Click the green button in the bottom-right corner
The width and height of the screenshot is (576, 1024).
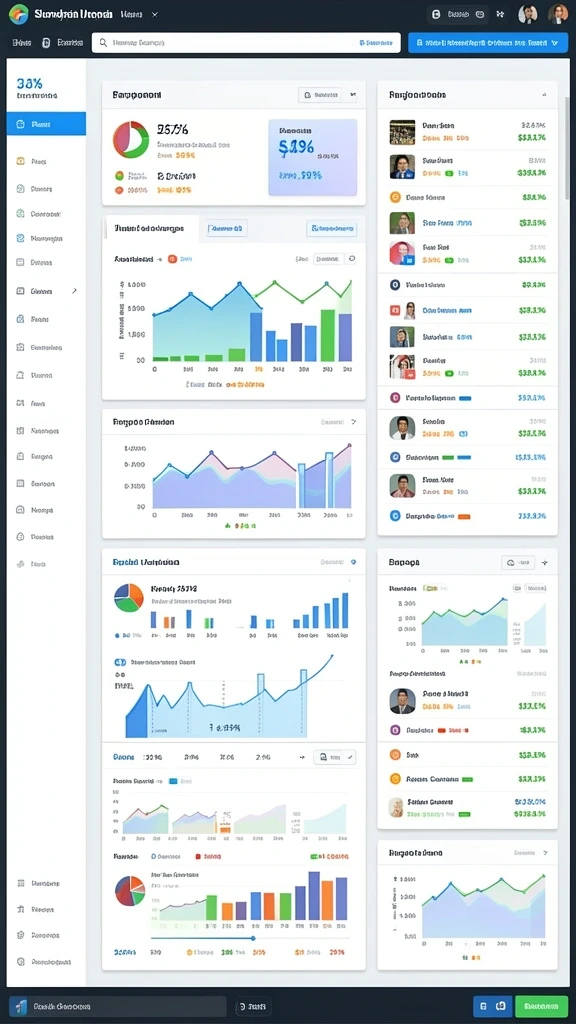click(541, 1006)
